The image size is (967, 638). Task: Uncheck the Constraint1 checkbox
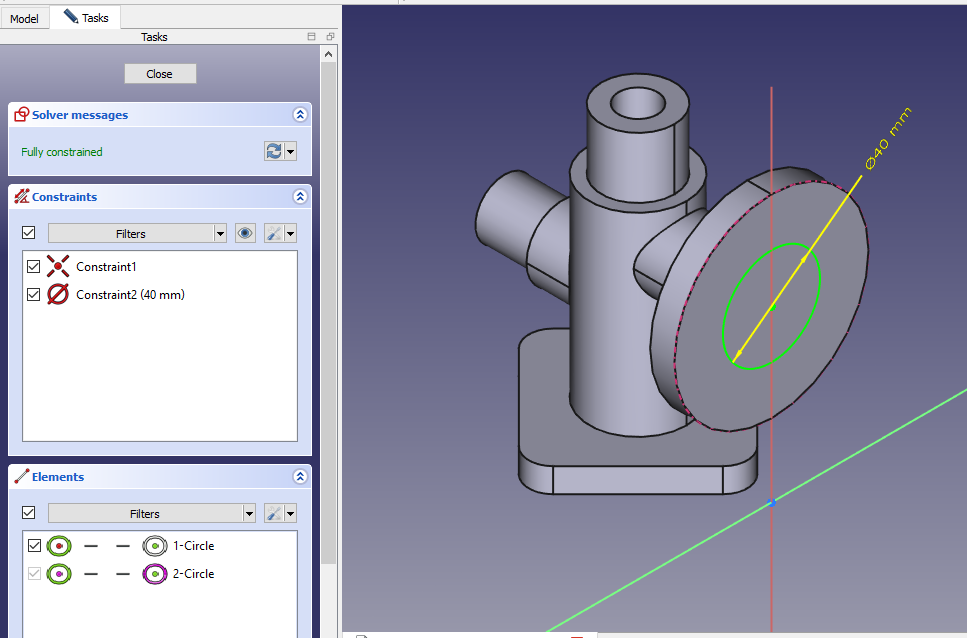click(33, 267)
